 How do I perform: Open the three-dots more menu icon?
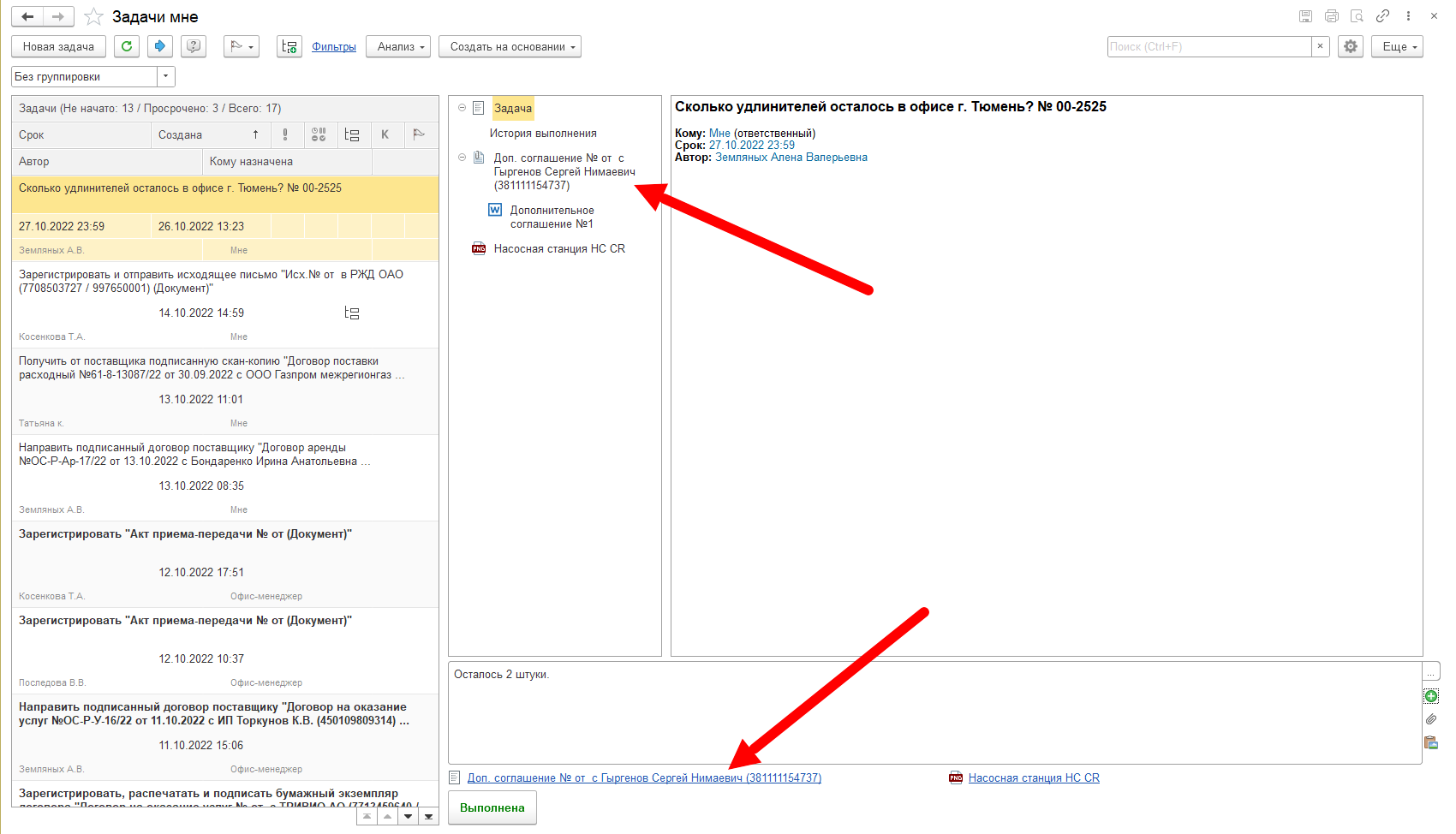tap(1408, 16)
